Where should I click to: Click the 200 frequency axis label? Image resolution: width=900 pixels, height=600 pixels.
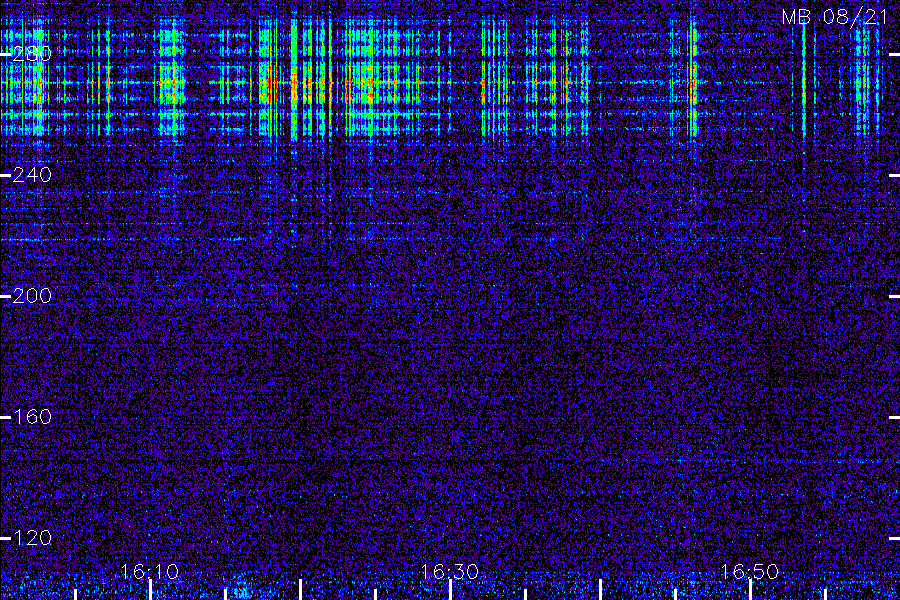click(x=32, y=296)
